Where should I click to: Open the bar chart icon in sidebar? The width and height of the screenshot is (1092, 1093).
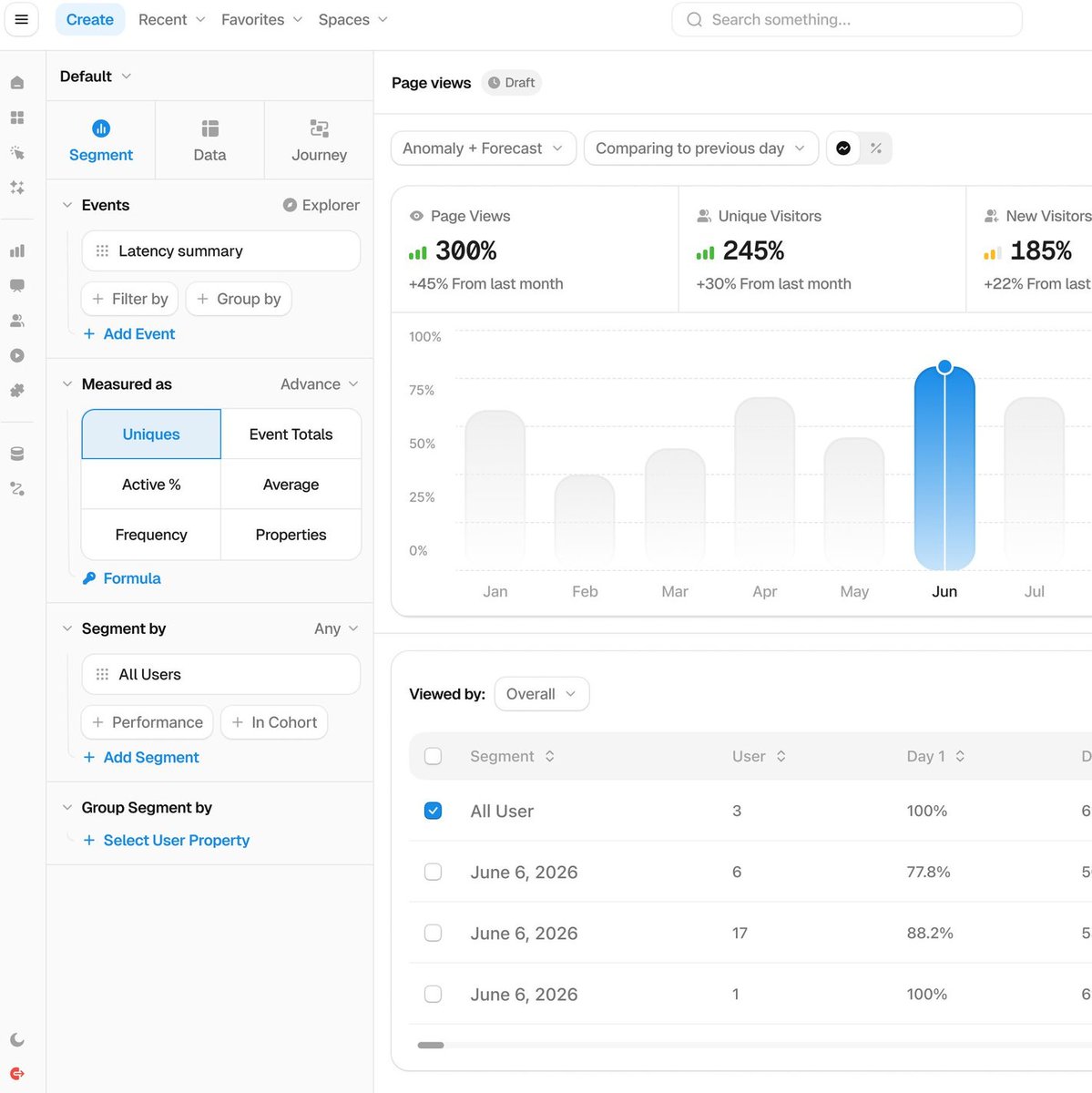[x=17, y=250]
